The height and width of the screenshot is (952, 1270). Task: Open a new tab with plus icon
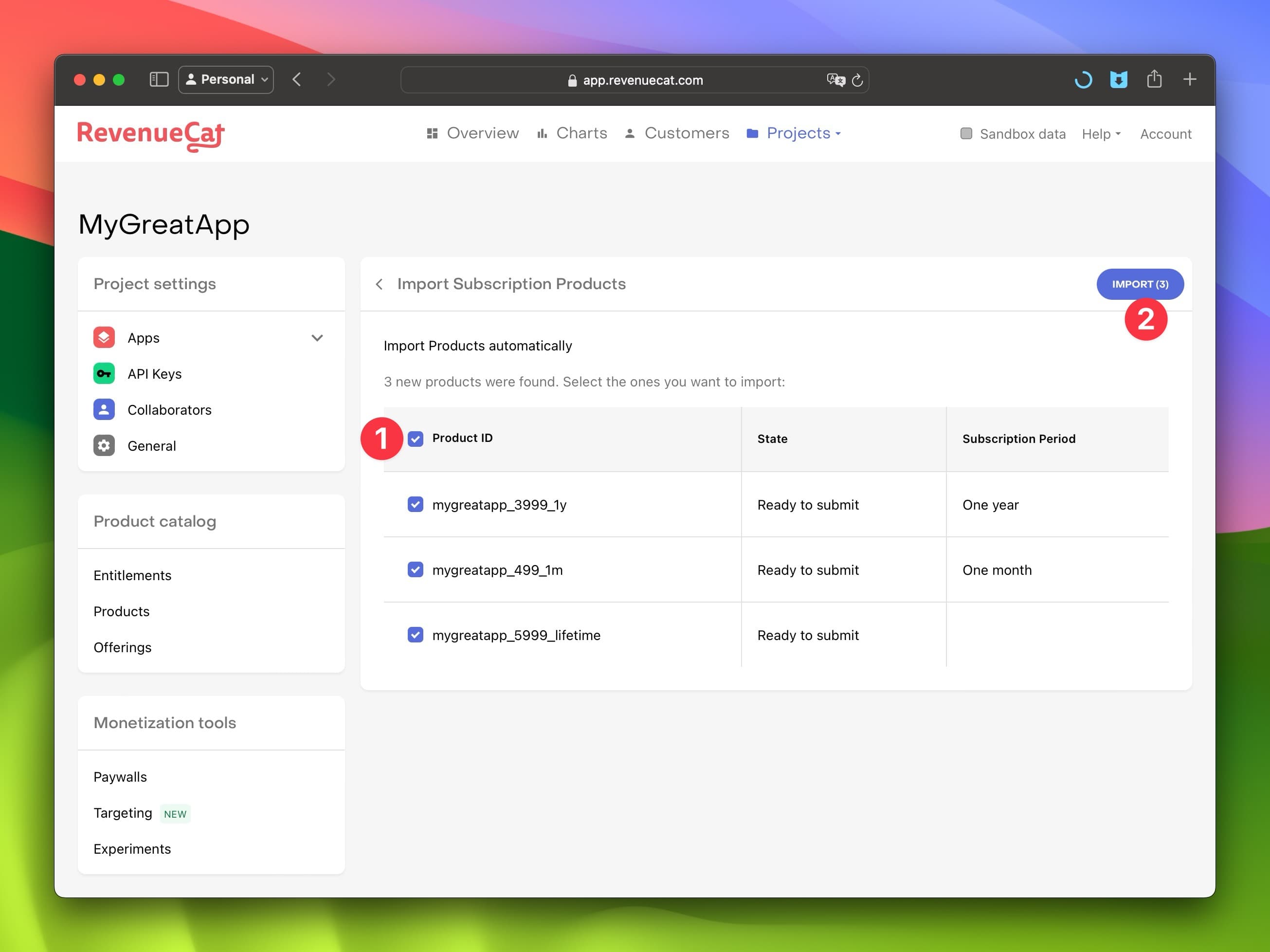click(x=1190, y=79)
